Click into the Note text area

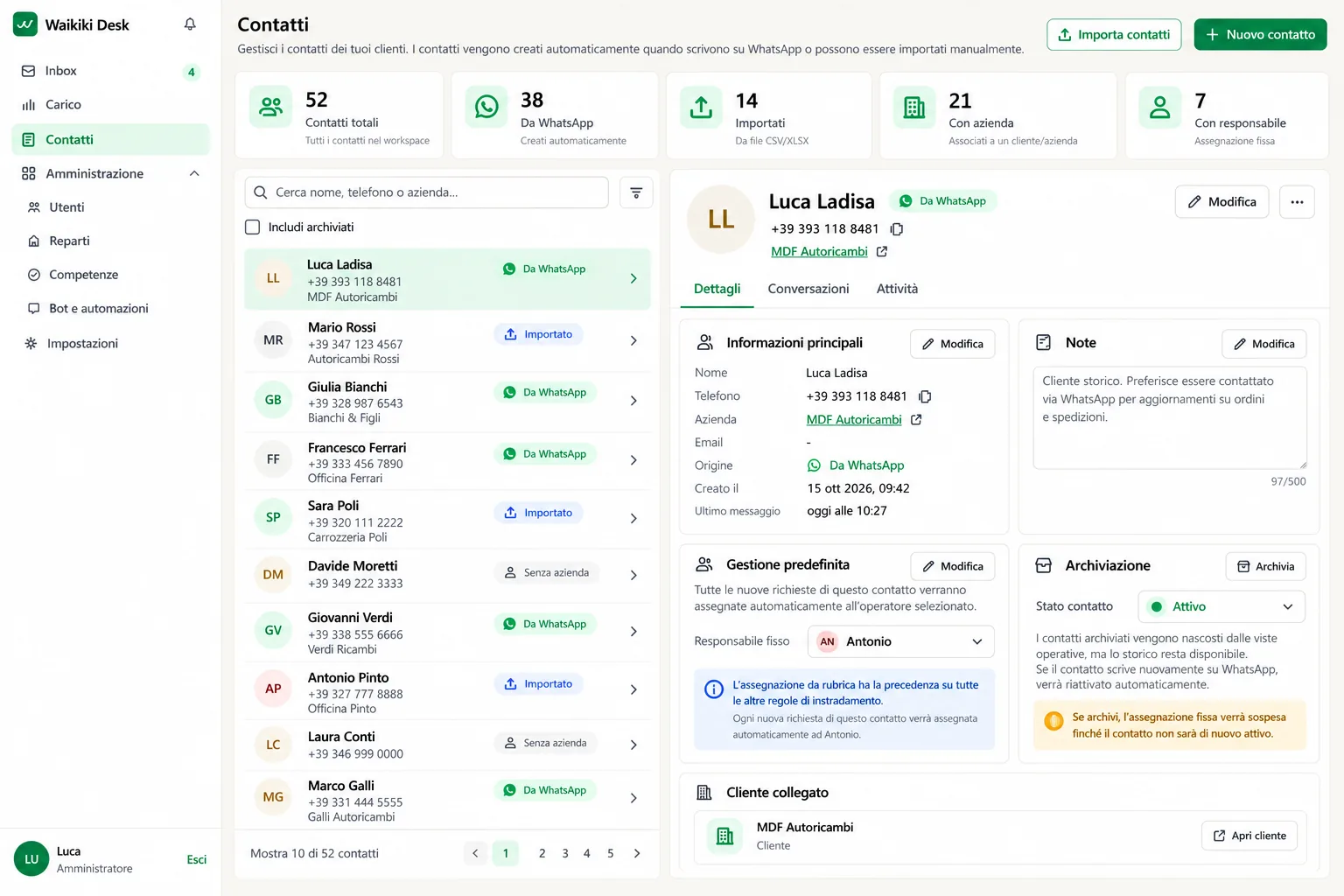pyautogui.click(x=1170, y=417)
